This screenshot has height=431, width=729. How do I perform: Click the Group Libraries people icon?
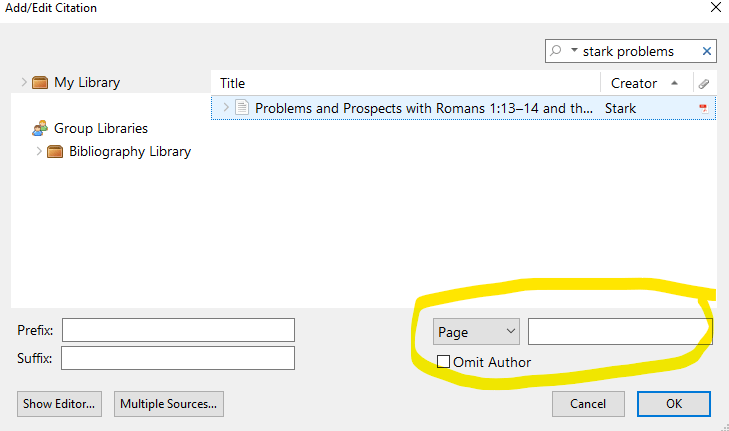click(40, 128)
